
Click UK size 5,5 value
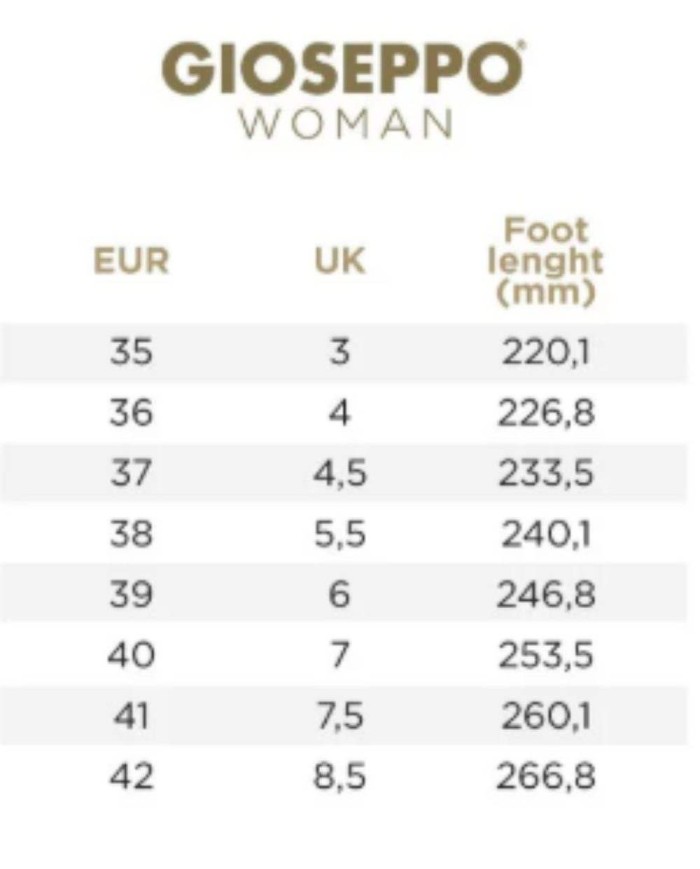(x=340, y=534)
